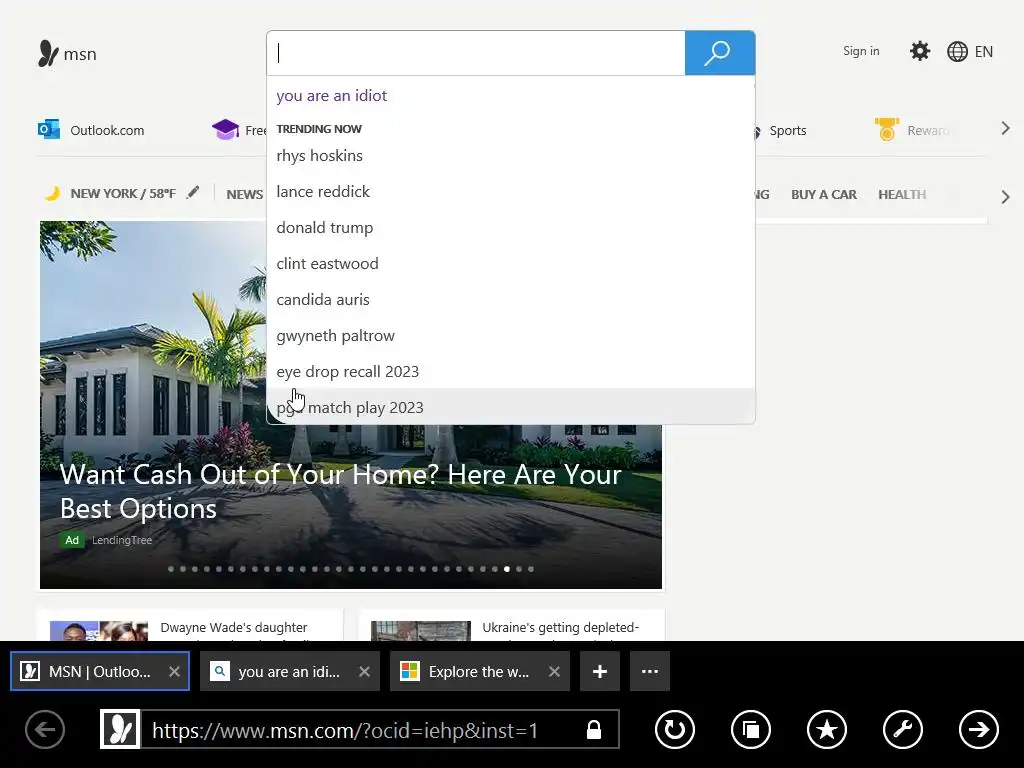Open the favorites star button
The height and width of the screenshot is (768, 1024).
(827, 729)
